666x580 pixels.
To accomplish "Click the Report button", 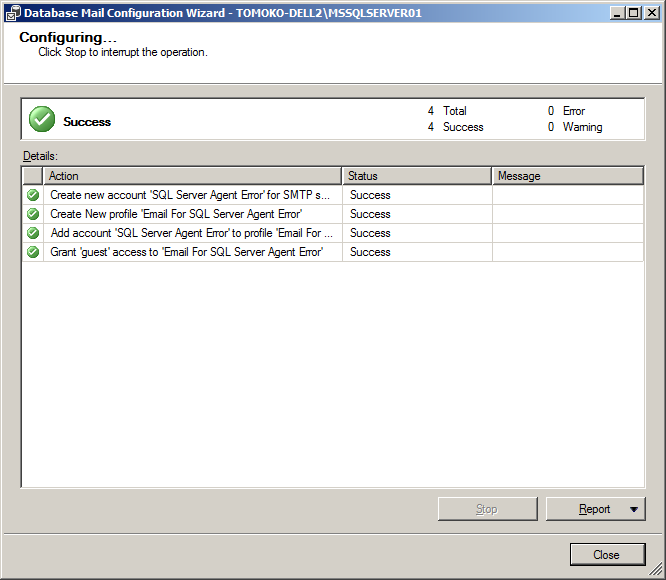I will tap(595, 509).
